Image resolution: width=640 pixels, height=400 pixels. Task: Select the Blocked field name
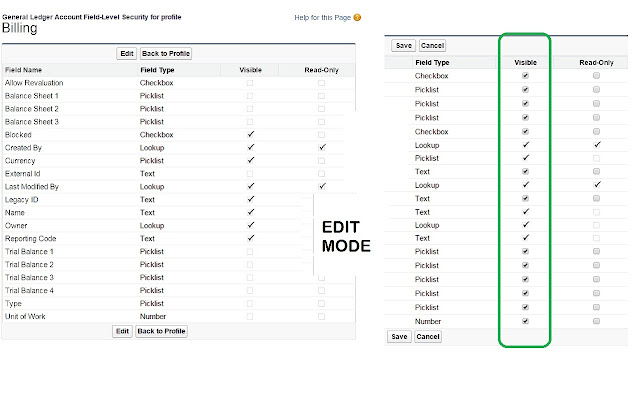coord(18,135)
